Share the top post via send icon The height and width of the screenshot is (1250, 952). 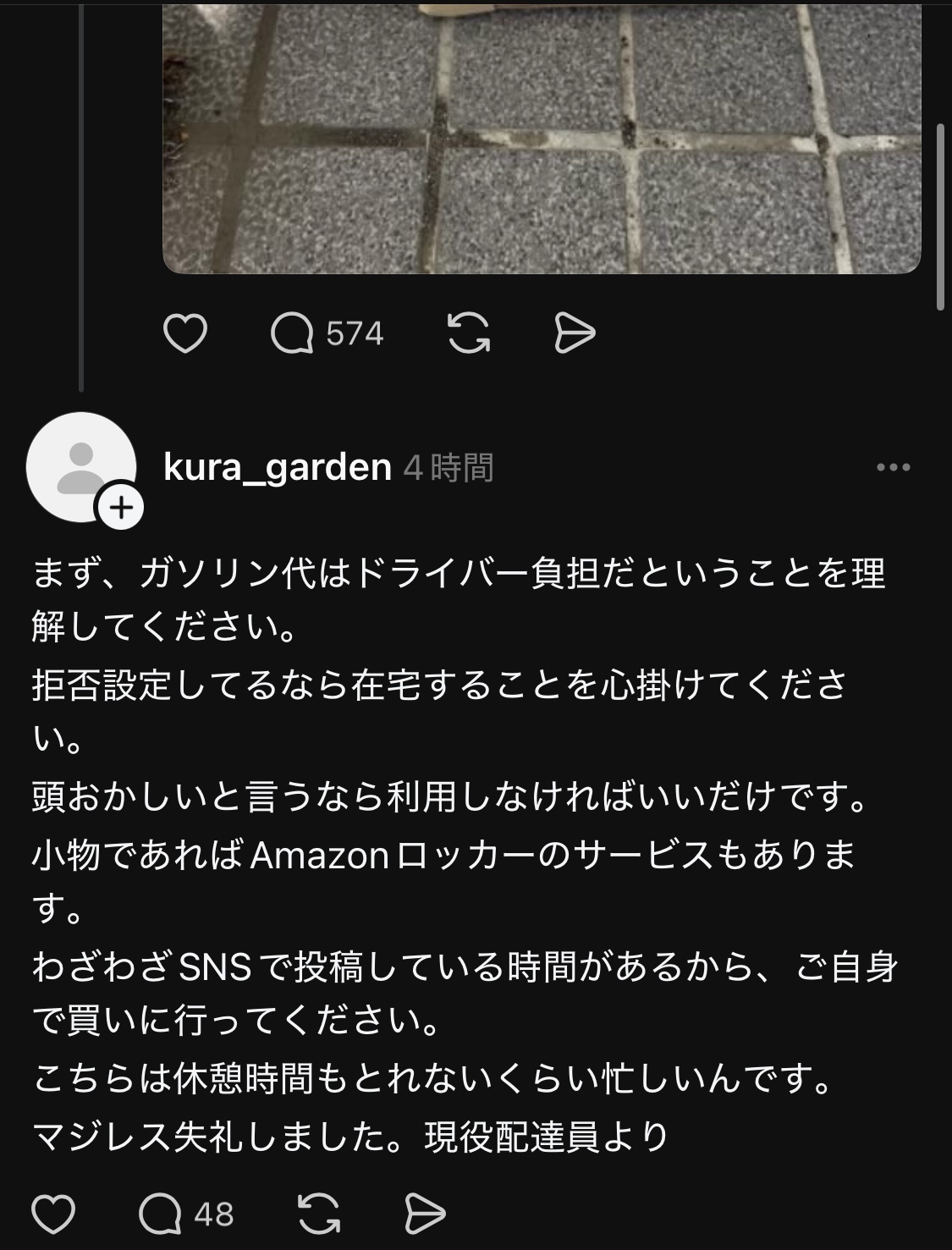pos(575,333)
